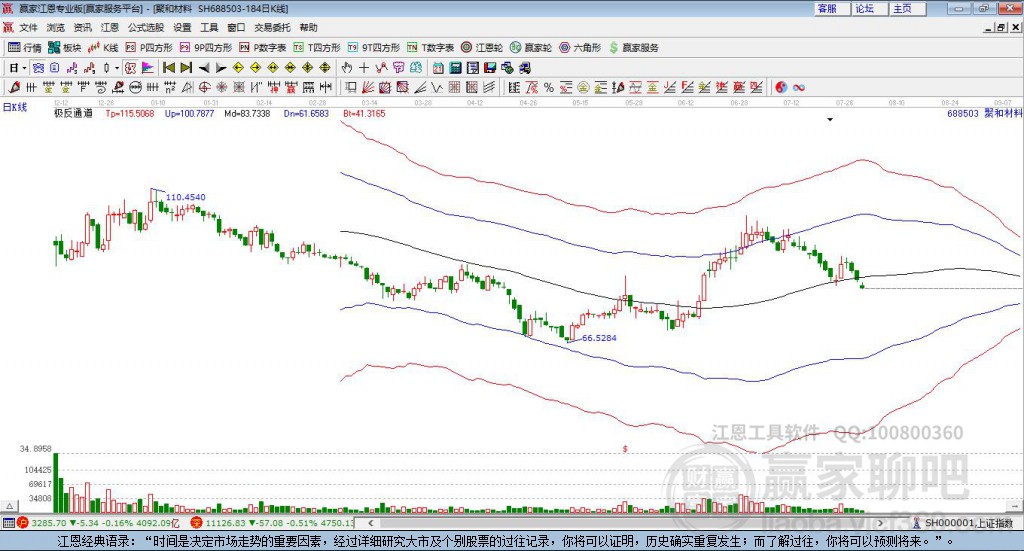This screenshot has width=1024, height=551.
Task: Open the 交易委托 menu
Action: pos(272,27)
